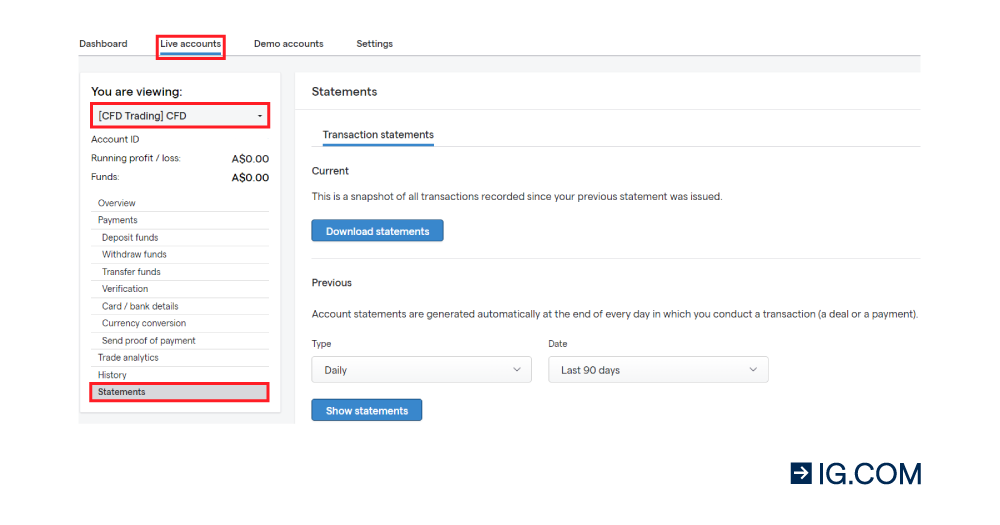Expand the CFD Trading account dropdown

pyautogui.click(x=180, y=116)
